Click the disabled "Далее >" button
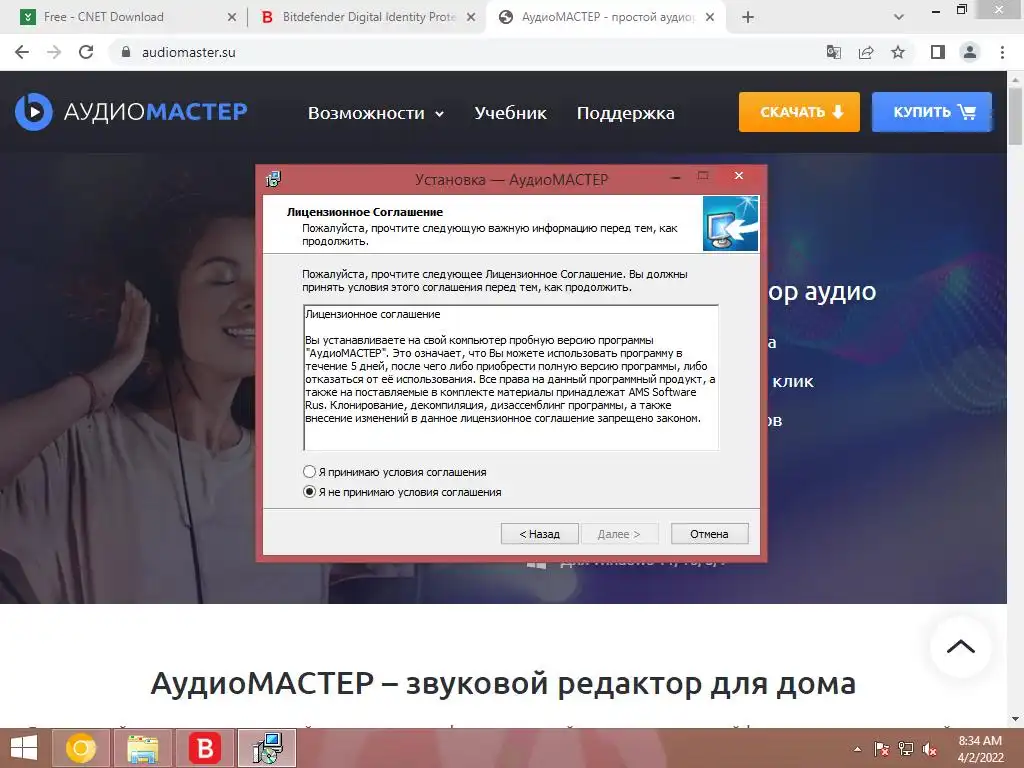1024x768 pixels. tap(618, 534)
